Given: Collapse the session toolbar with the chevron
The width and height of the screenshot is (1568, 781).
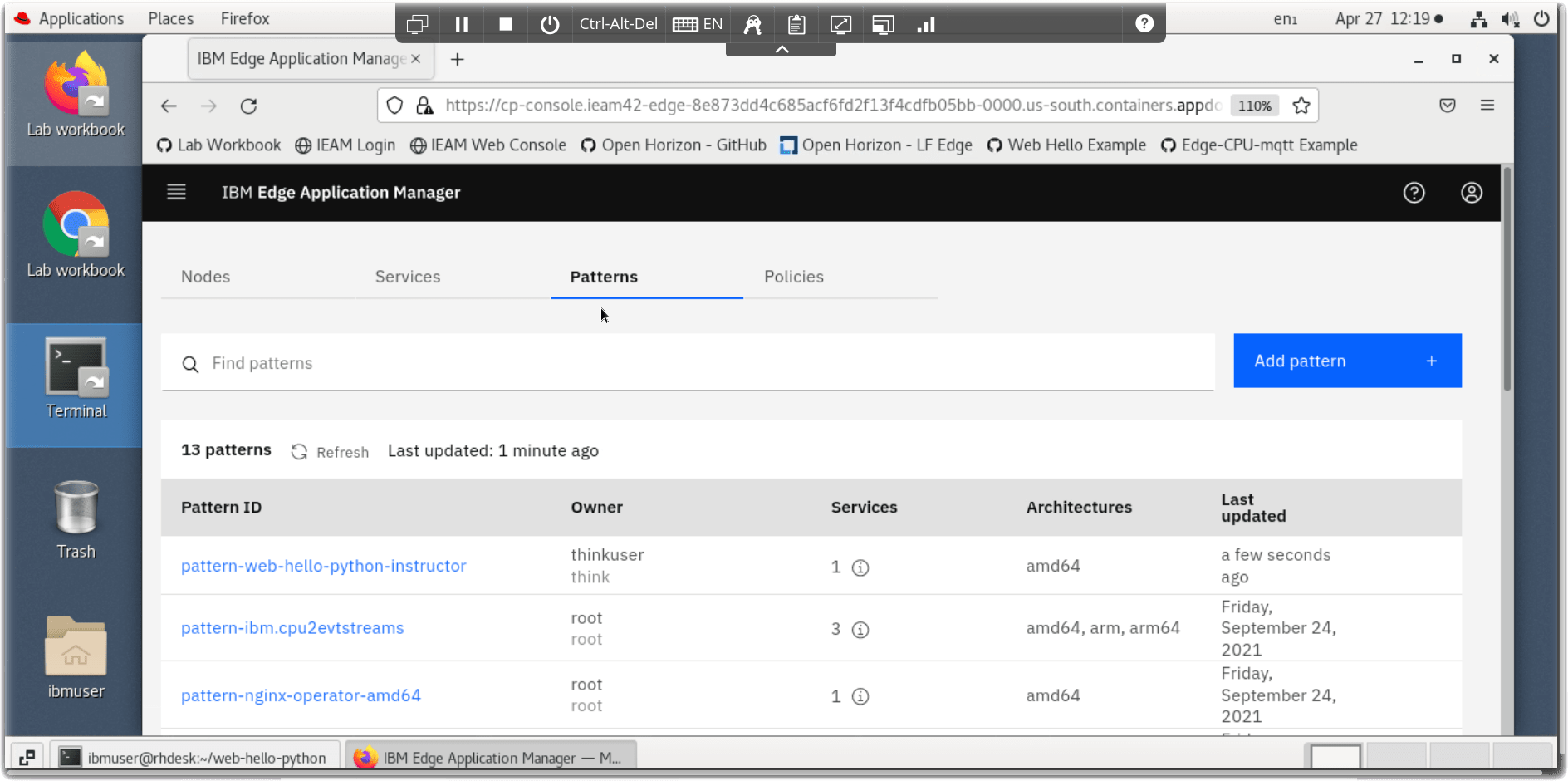Looking at the screenshot, I should click(x=781, y=49).
